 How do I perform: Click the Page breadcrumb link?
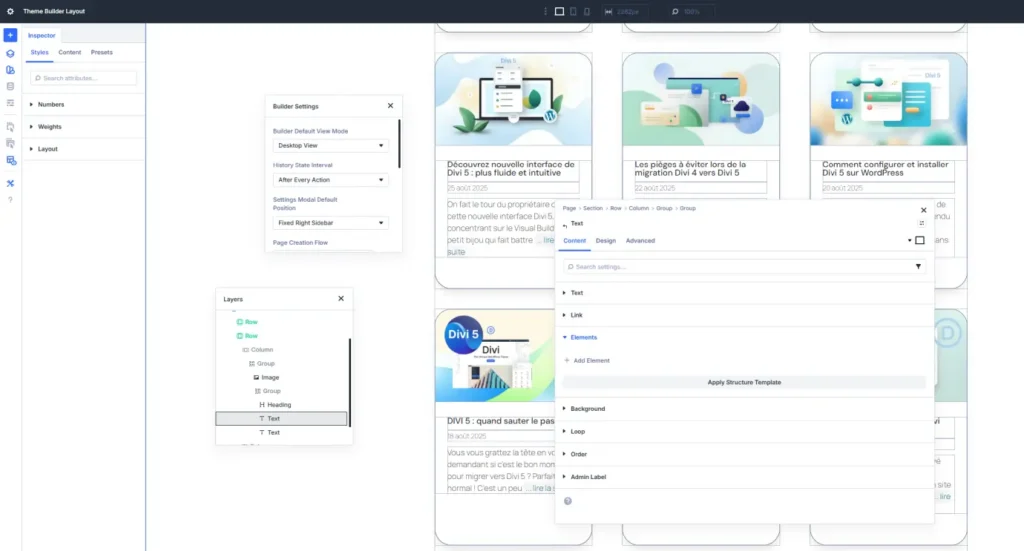[569, 208]
